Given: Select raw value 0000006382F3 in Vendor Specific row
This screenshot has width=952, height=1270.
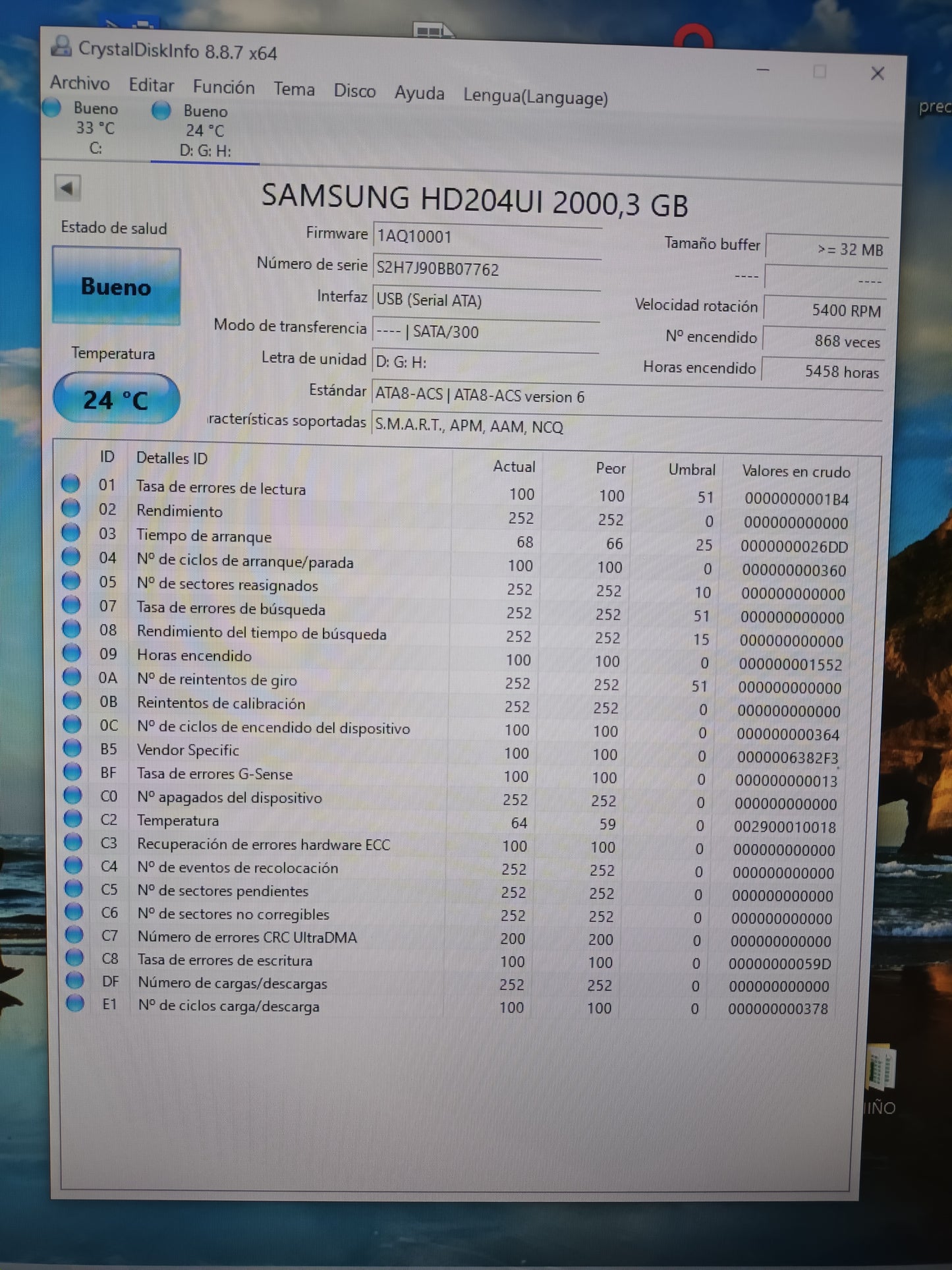Looking at the screenshot, I should click(x=788, y=757).
